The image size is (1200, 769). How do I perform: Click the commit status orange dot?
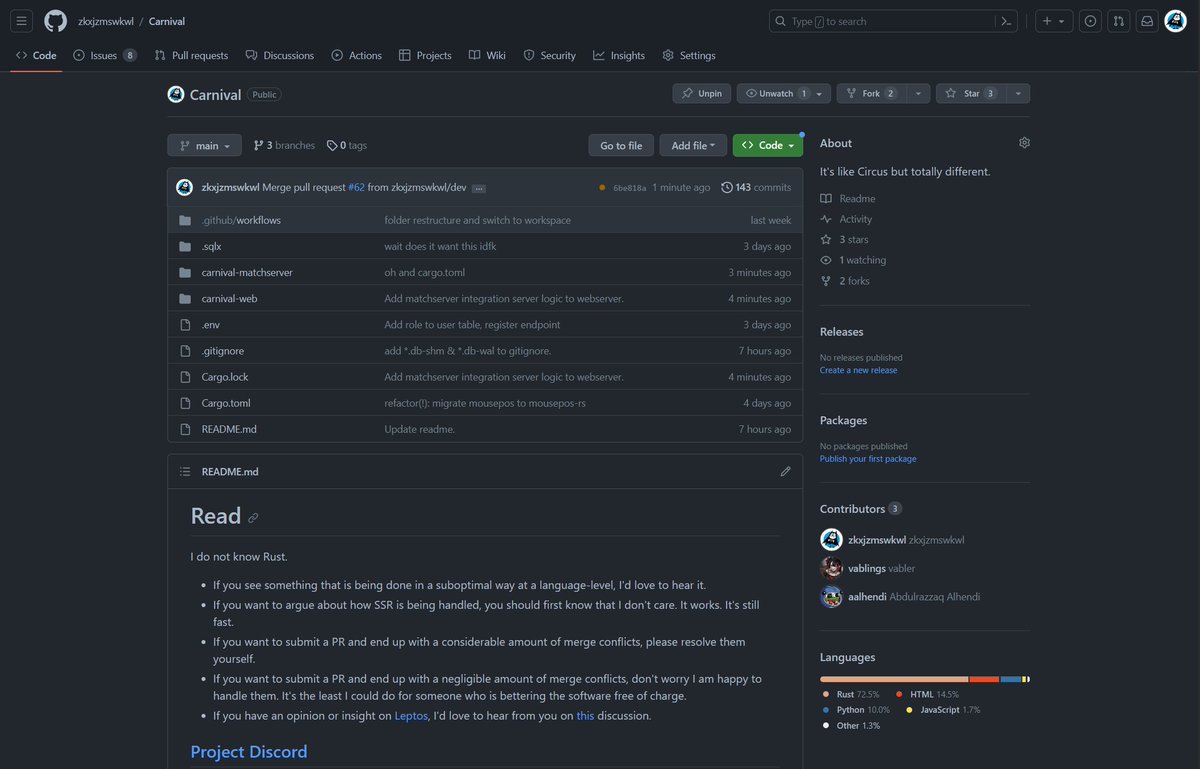(602, 187)
